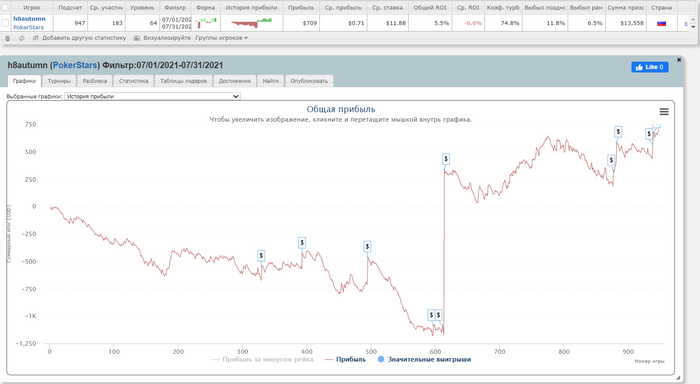Open the chart hamburger menu

pos(664,112)
